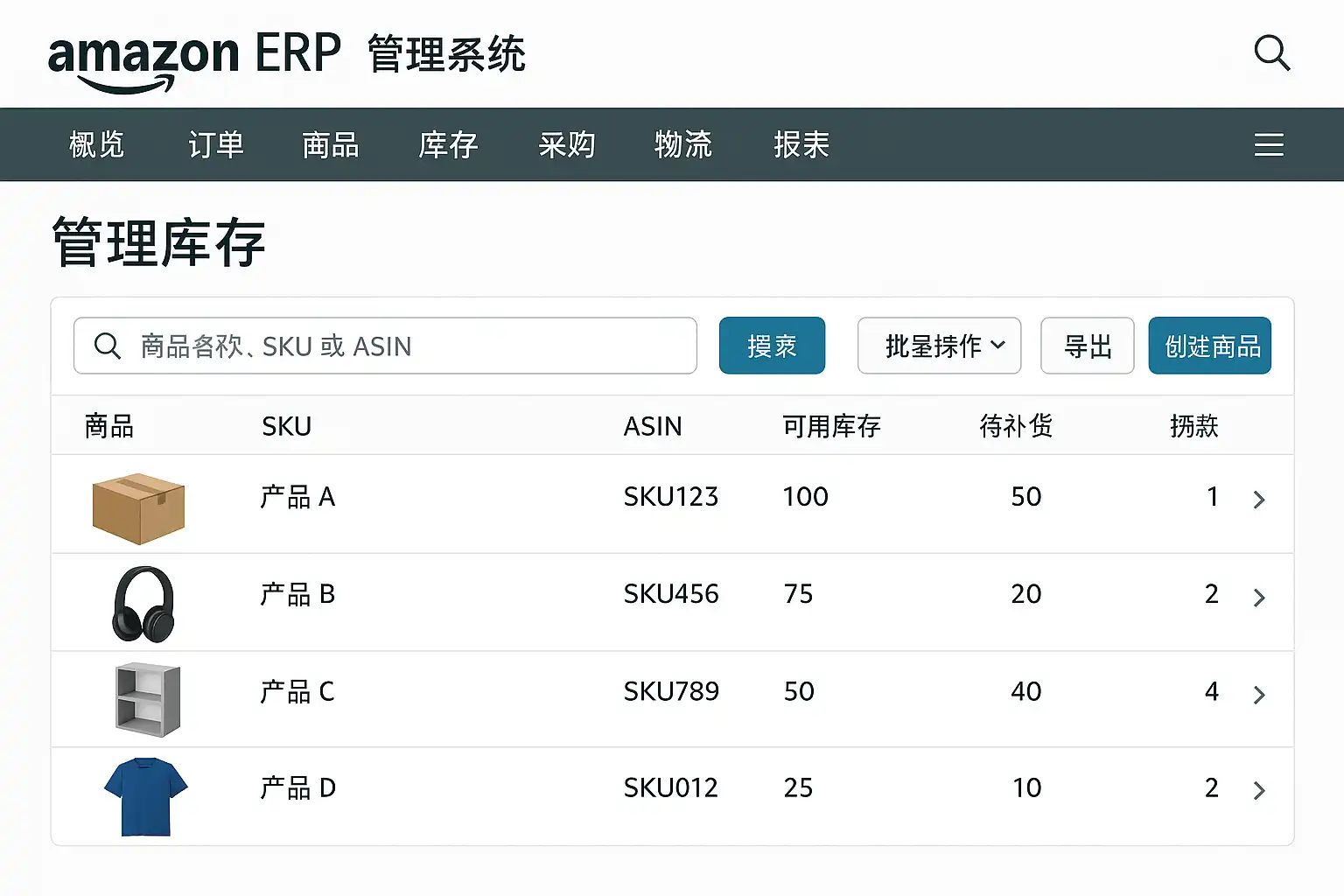Click the blue T-shirt thumbnail for 产品 D
Viewport: 1344px width, 896px height.
pos(146,796)
